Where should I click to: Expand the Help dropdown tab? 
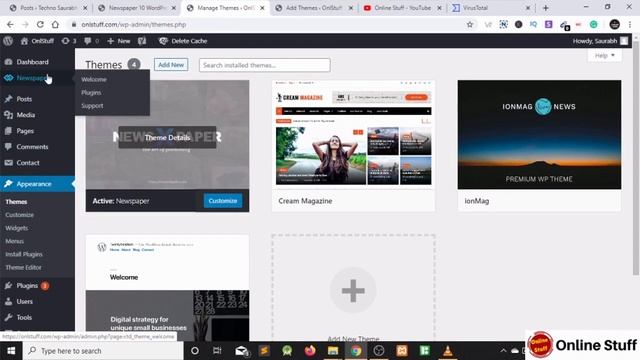pos(604,56)
